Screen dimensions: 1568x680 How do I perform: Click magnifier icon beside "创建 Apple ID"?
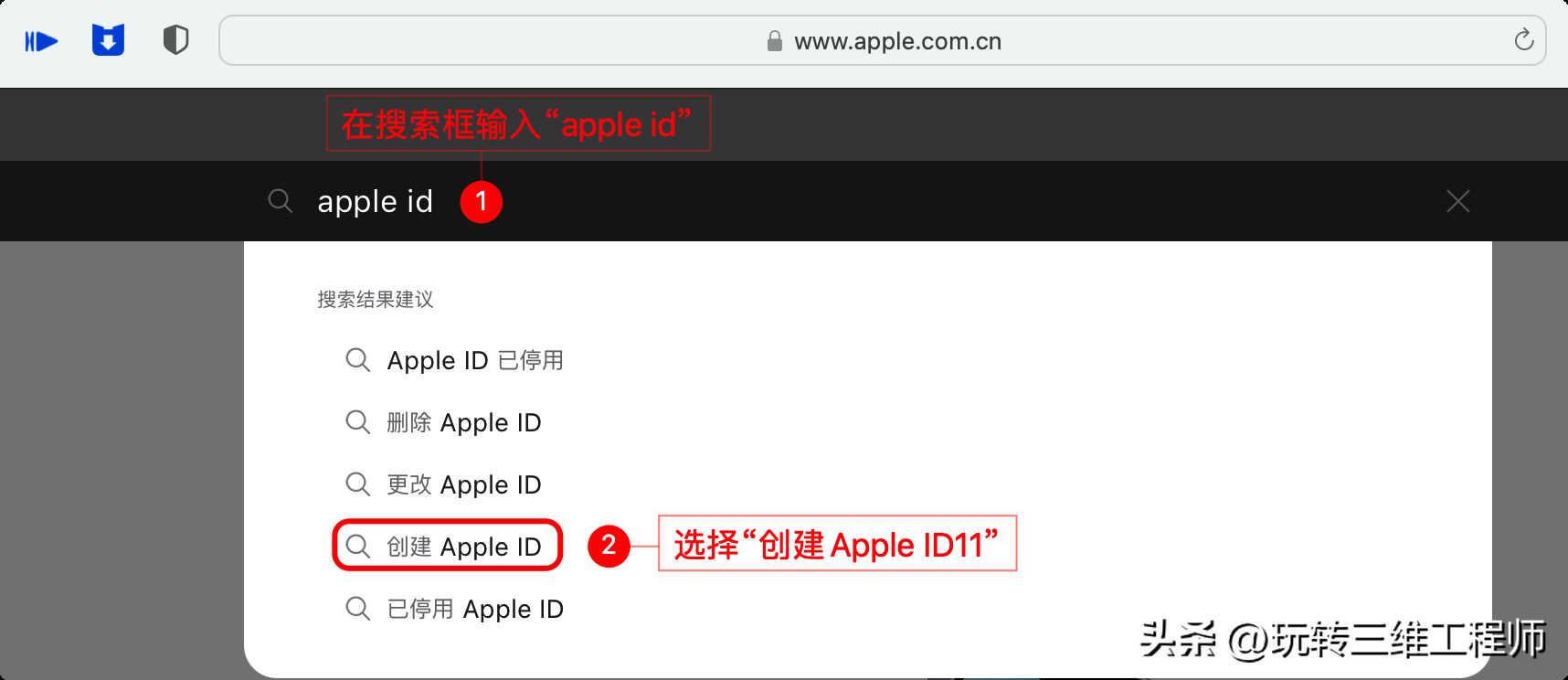[x=357, y=547]
